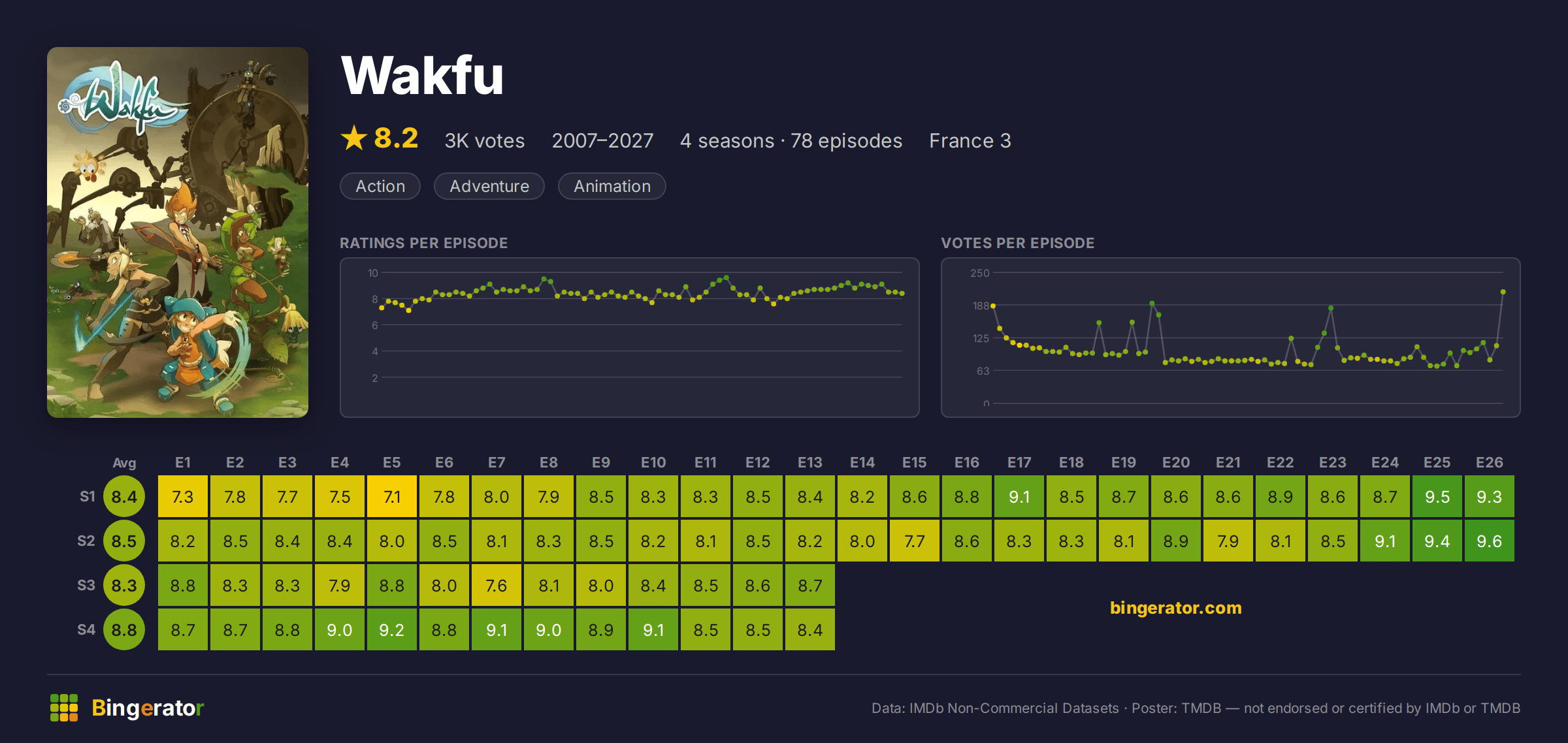The height and width of the screenshot is (743, 1568).
Task: Select the Action genre tag
Action: 380,186
